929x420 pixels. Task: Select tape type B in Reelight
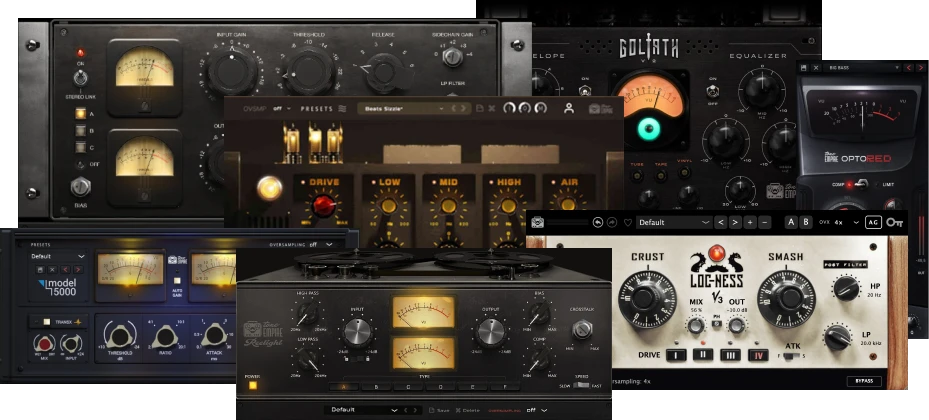click(376, 386)
